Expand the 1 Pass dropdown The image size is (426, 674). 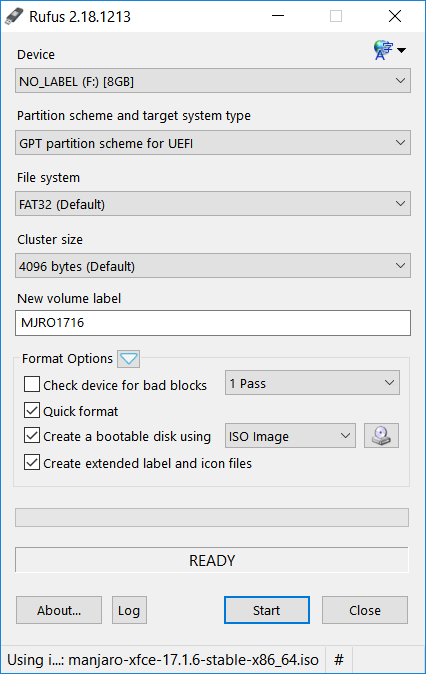coord(312,383)
